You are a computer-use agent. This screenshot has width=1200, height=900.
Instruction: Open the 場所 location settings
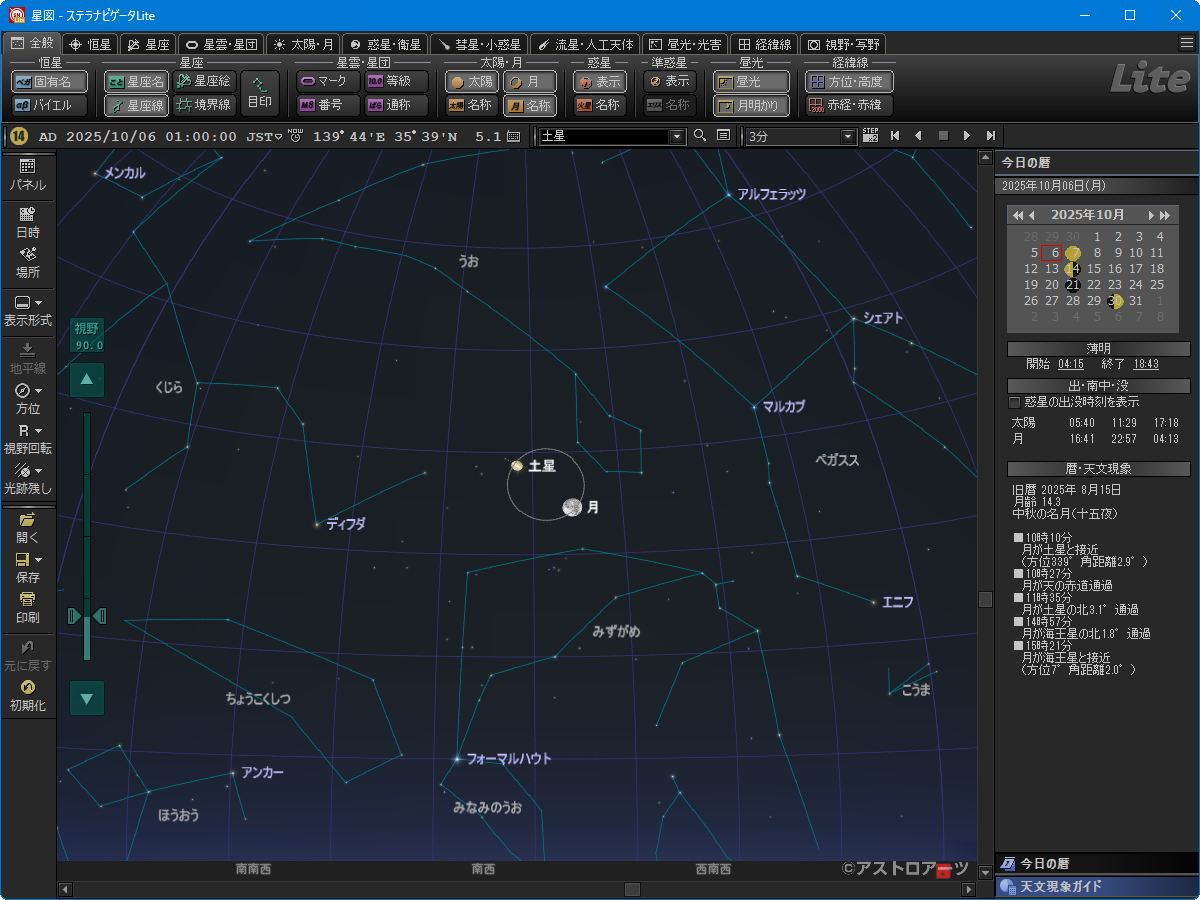click(28, 262)
